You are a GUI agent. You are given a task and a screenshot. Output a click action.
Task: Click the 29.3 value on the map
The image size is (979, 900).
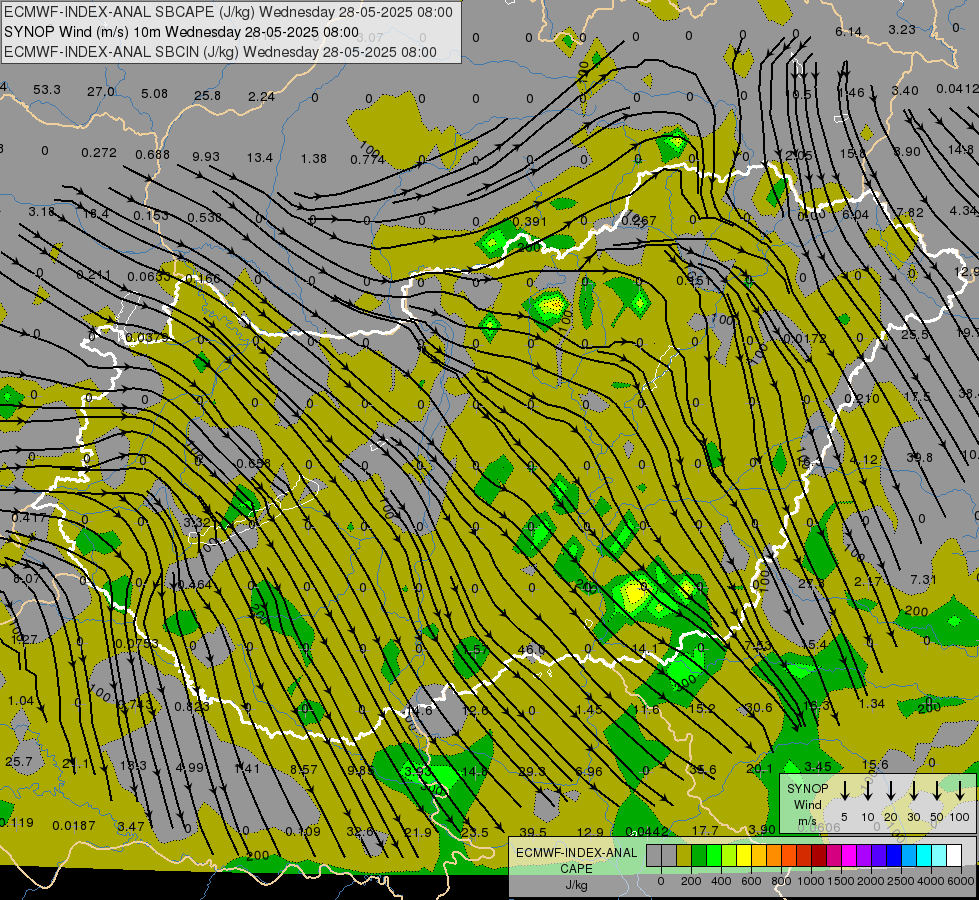click(x=532, y=771)
